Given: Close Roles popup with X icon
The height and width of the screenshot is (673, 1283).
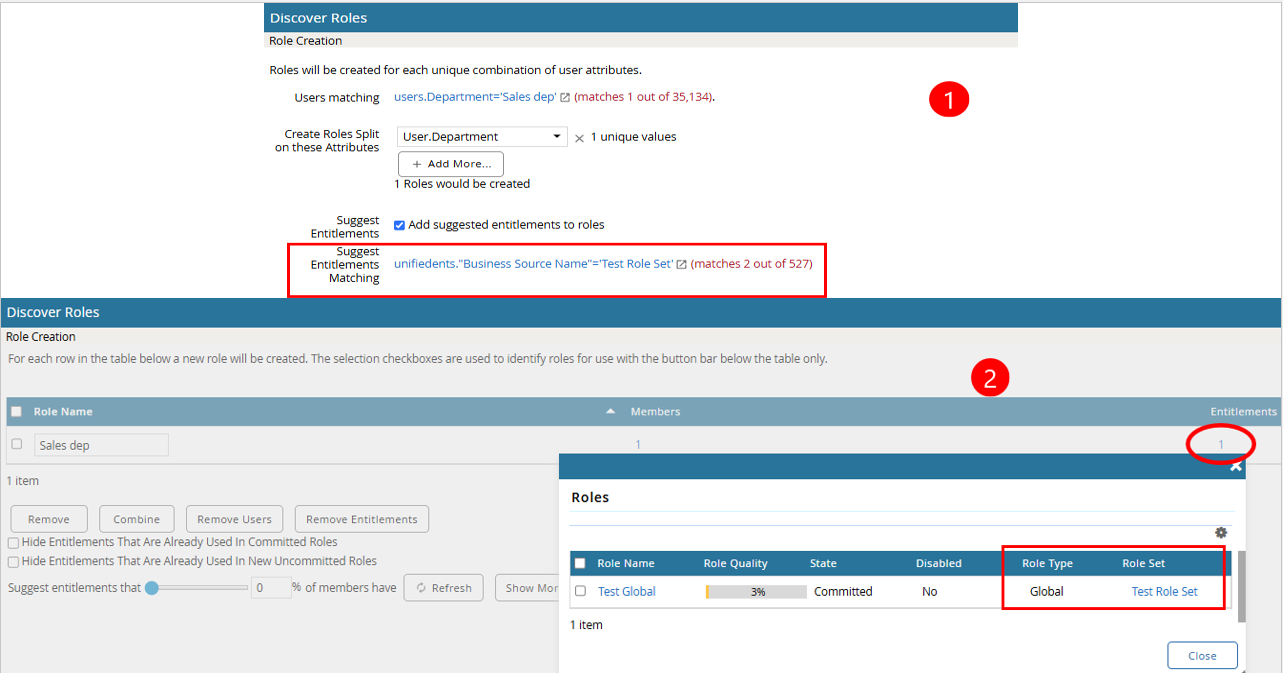Looking at the screenshot, I should coord(1236,466).
